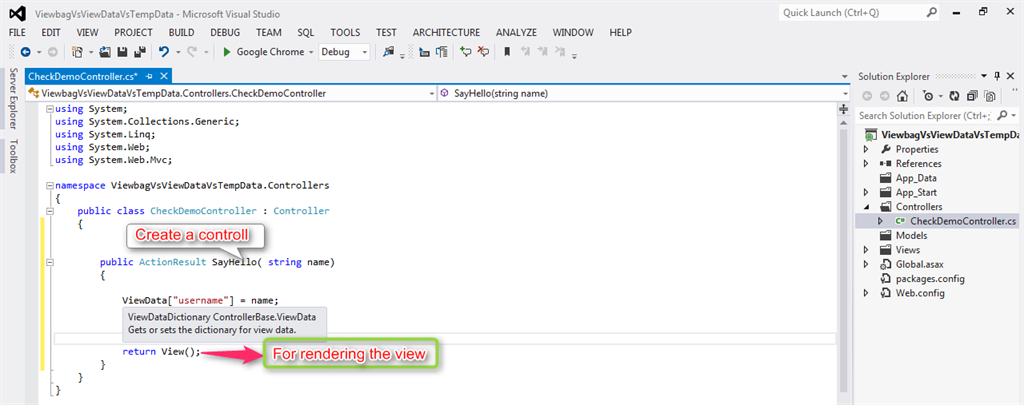The height and width of the screenshot is (405, 1024).
Task: Collapse the namespace code block
Action: (x=50, y=186)
